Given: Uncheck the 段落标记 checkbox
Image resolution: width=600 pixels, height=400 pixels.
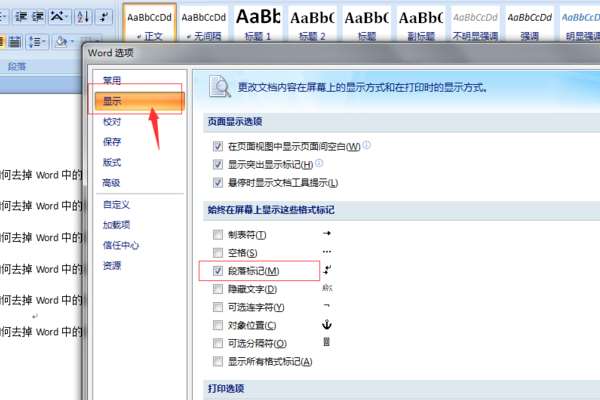Looking at the screenshot, I should [218, 271].
